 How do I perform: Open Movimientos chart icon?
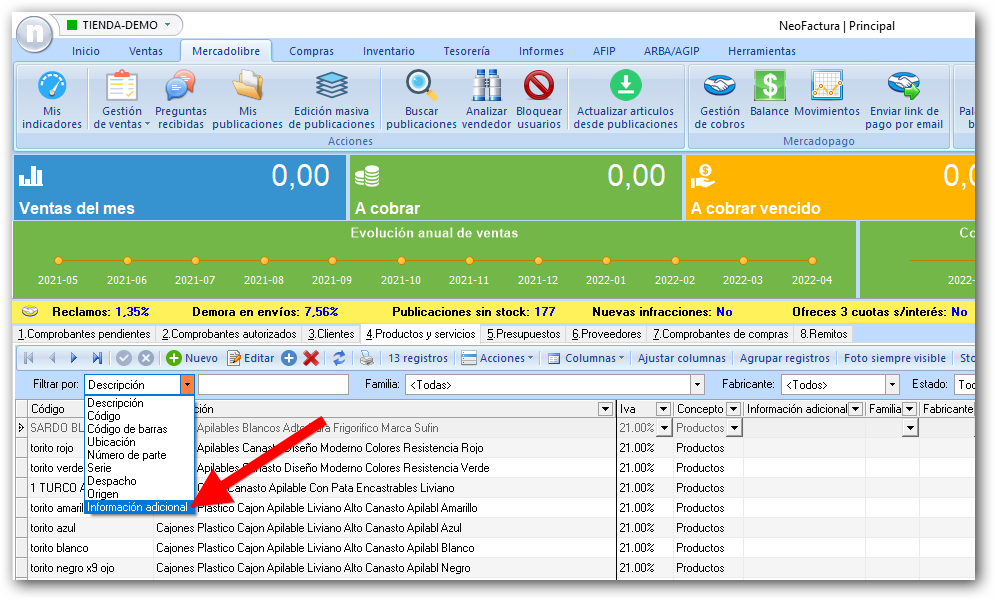click(826, 87)
